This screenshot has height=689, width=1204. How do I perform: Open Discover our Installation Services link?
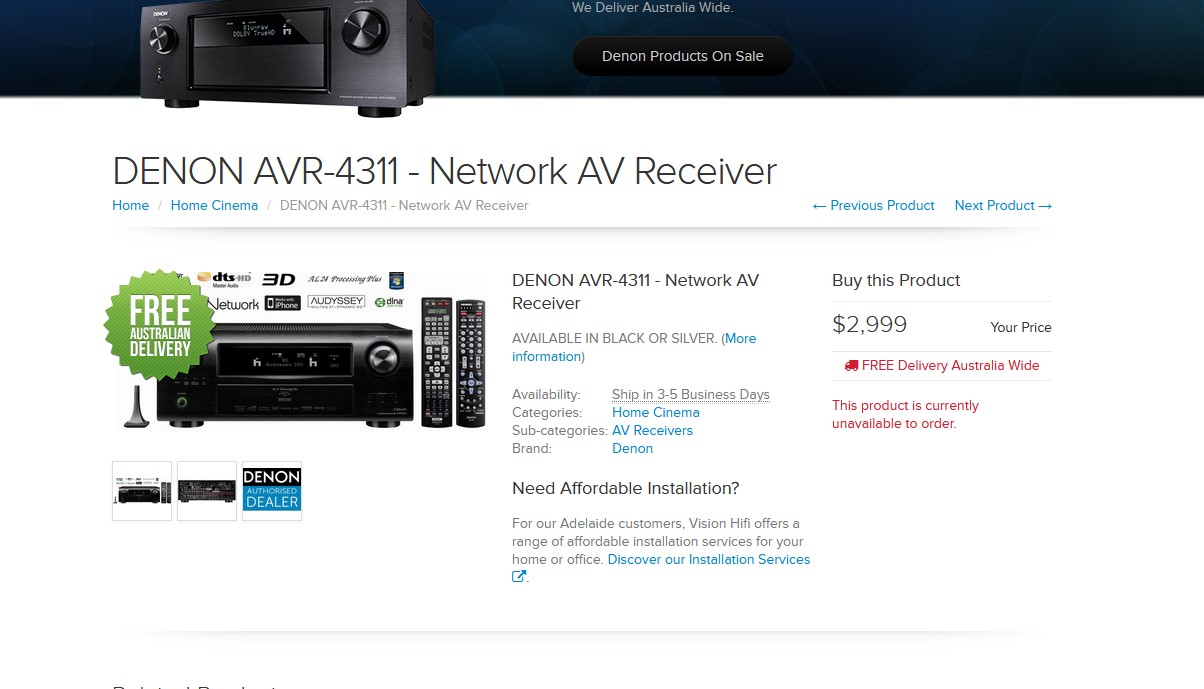709,559
